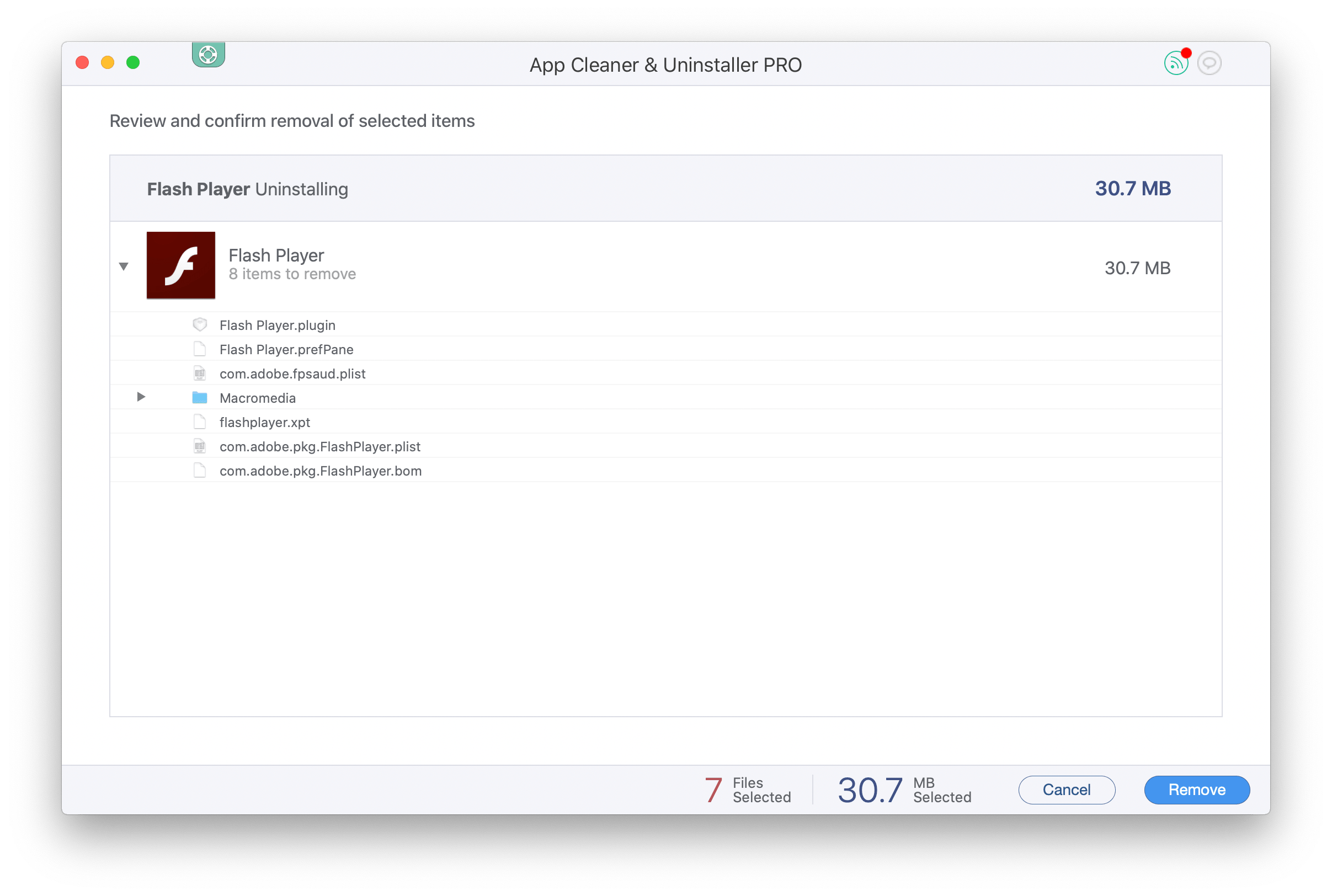Select the Flash Player.plugin row
The width and height of the screenshot is (1332, 896).
[x=665, y=324]
